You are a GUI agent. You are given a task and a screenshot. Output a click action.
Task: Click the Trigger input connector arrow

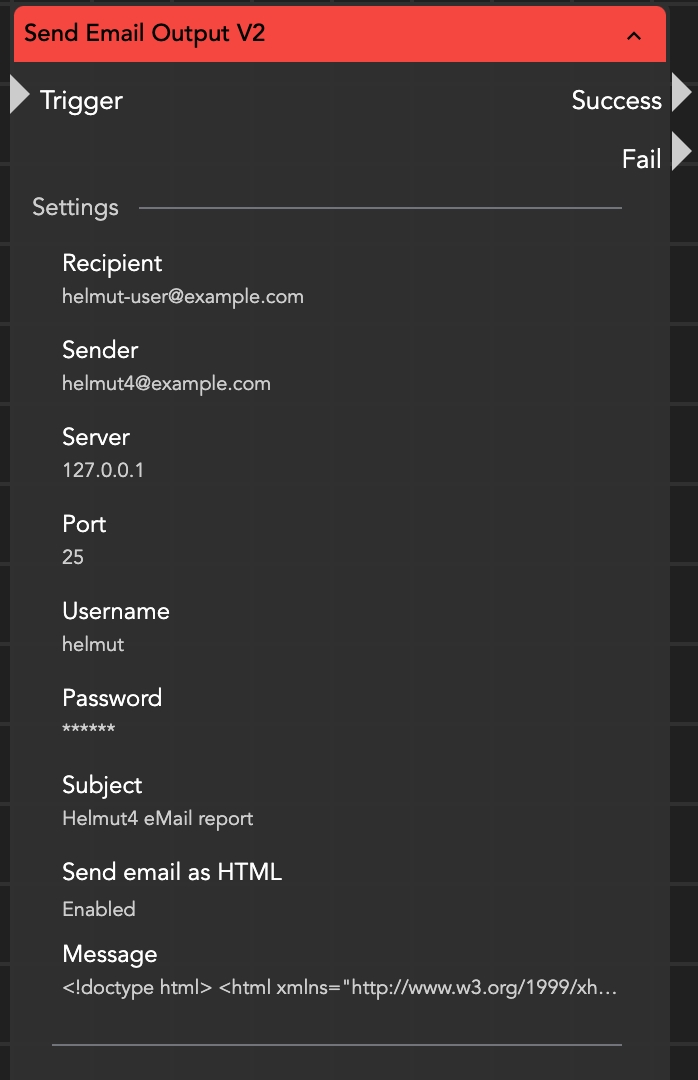point(19,95)
